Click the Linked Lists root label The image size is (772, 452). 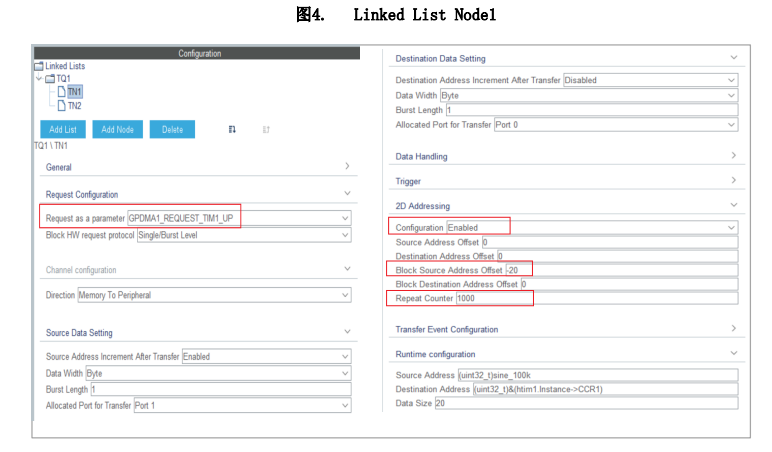pos(65,66)
